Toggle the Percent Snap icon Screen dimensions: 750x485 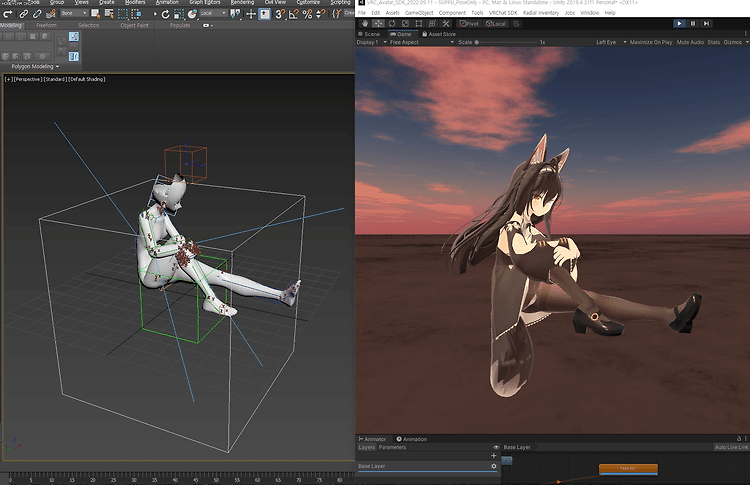(307, 14)
